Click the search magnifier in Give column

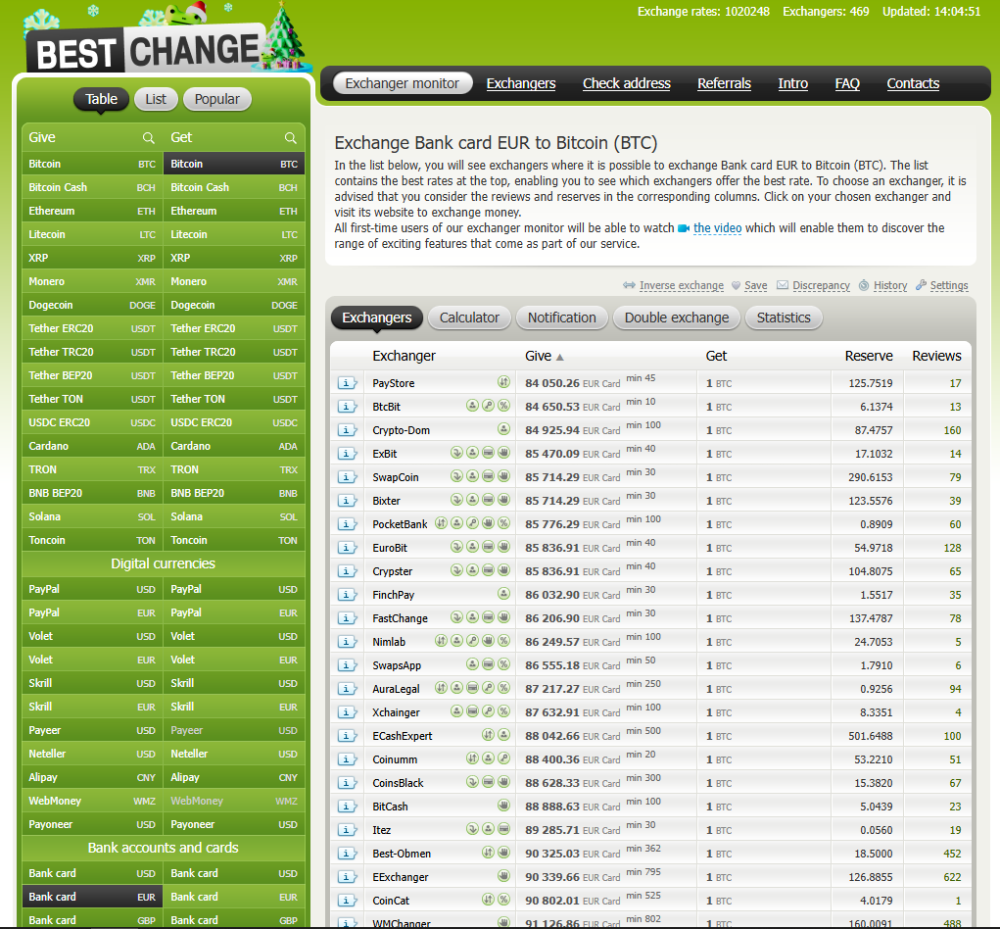pos(148,138)
